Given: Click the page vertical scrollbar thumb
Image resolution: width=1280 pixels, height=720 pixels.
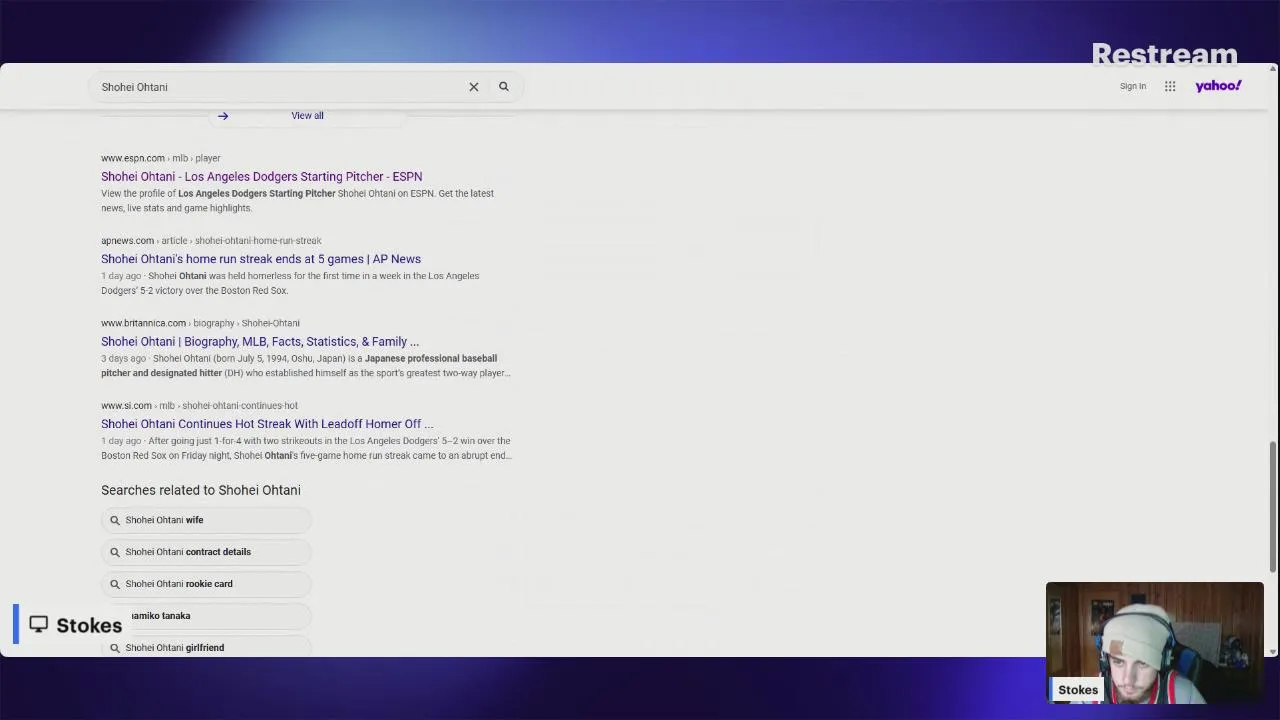Looking at the screenshot, I should coord(1273,505).
